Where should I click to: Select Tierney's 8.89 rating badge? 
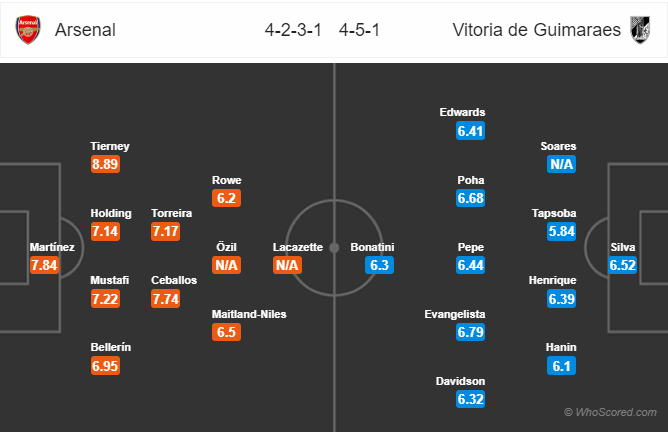click(x=105, y=164)
